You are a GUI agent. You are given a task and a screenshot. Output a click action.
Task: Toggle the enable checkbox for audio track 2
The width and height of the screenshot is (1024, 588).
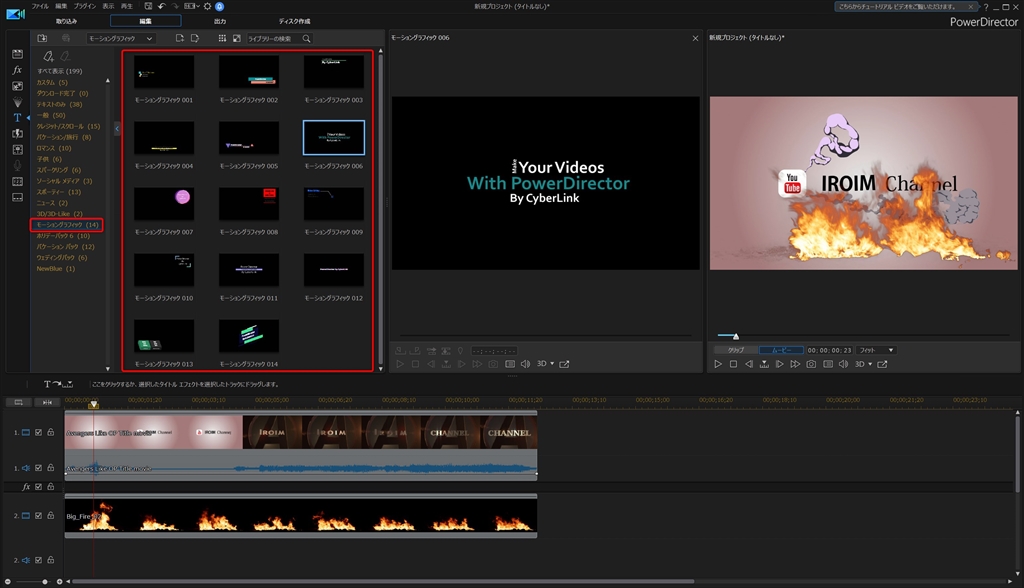coord(39,560)
